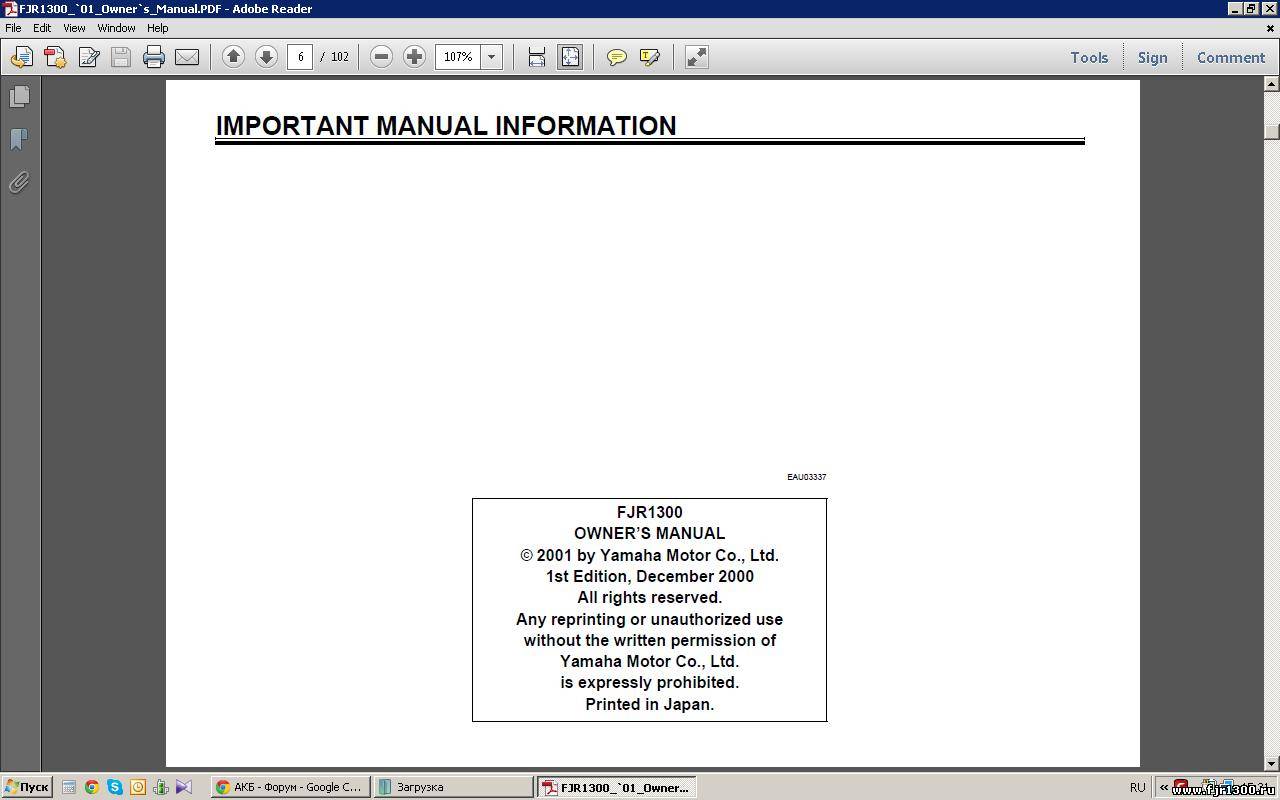This screenshot has width=1280, height=800.
Task: Zoom in with the plus button
Action: 414,57
